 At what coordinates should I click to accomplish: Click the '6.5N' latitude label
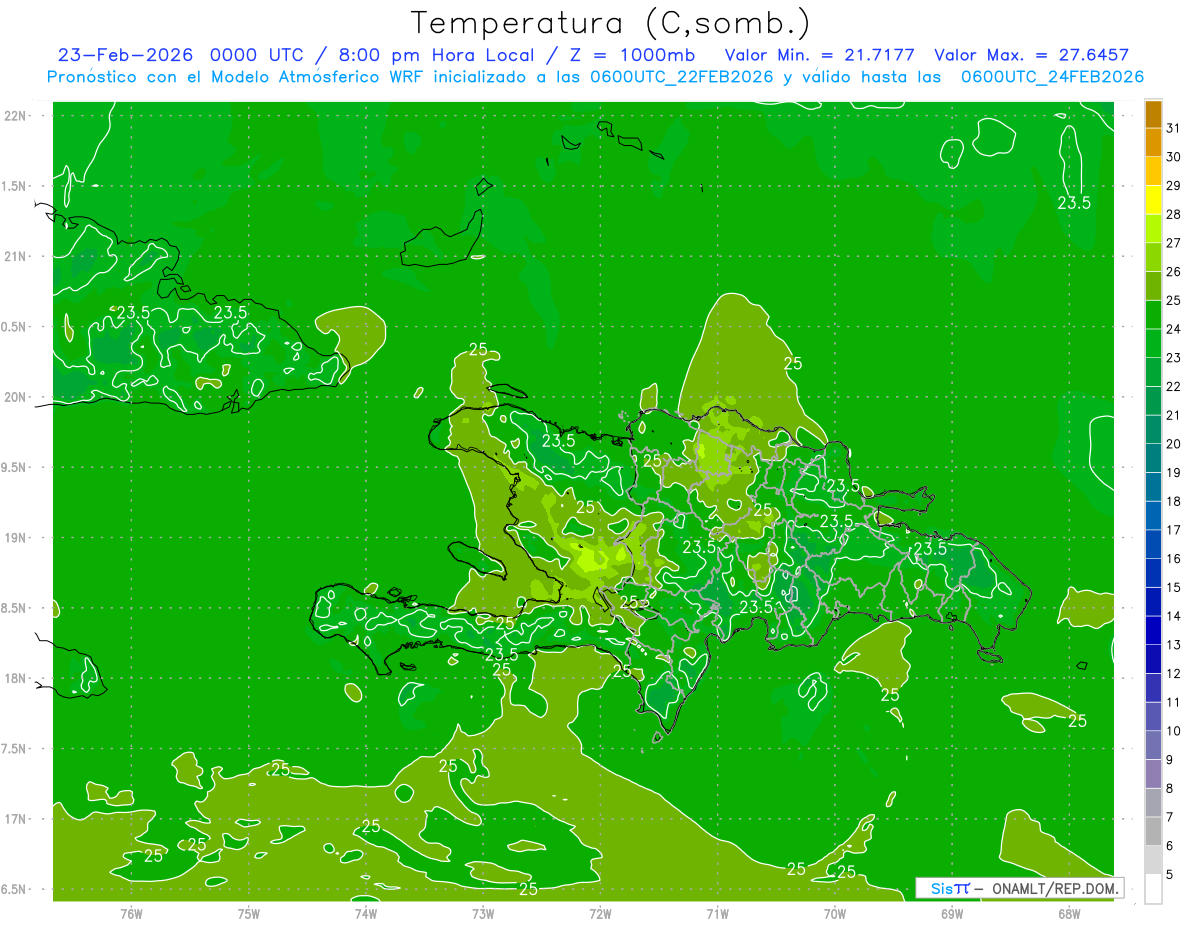(x=14, y=890)
